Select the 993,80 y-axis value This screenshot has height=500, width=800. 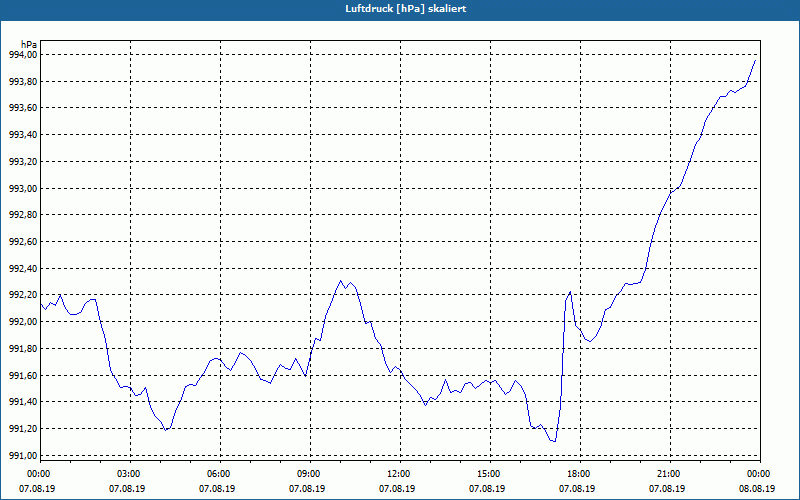pos(23,82)
